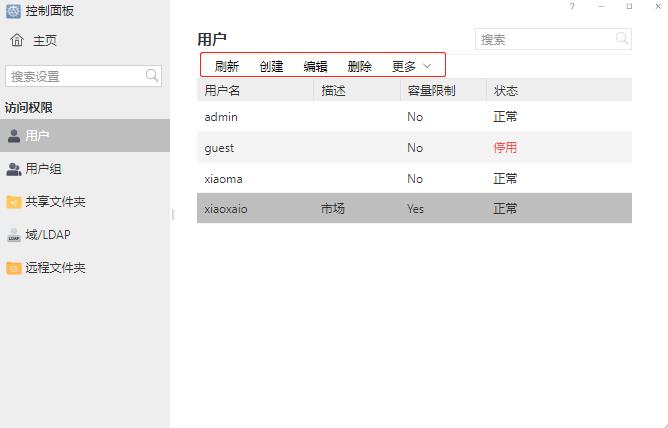Click 删除 in the toolbar
The width and height of the screenshot is (668, 428).
[359, 67]
